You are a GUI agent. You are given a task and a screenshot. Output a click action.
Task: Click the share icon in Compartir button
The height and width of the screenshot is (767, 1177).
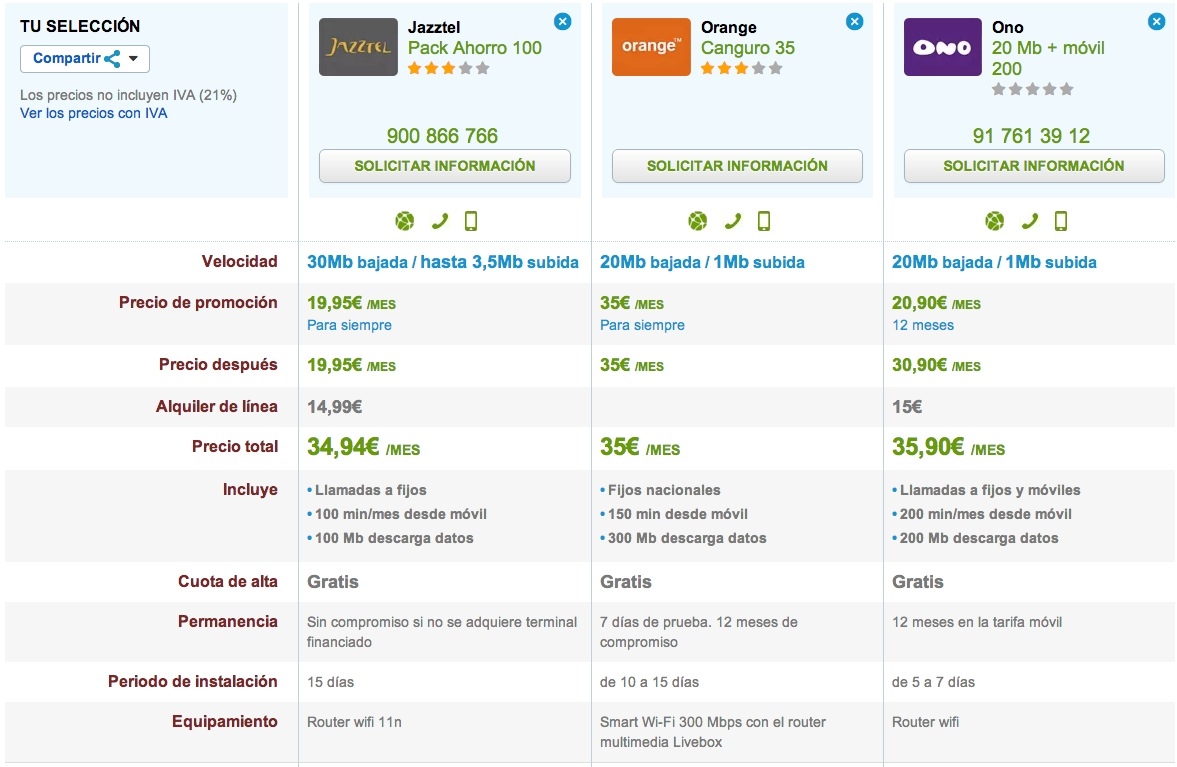(113, 59)
